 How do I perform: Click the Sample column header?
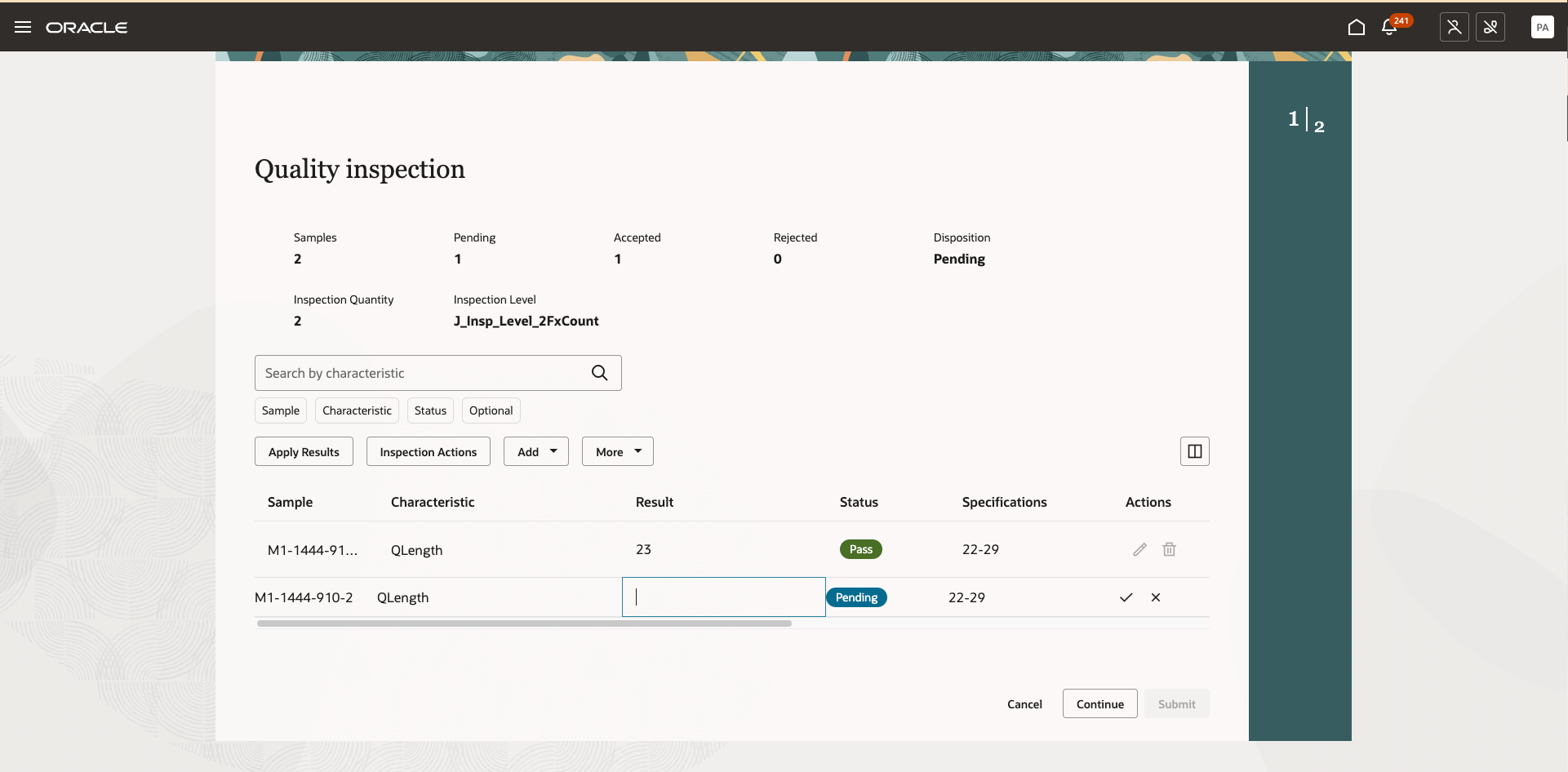coord(290,502)
